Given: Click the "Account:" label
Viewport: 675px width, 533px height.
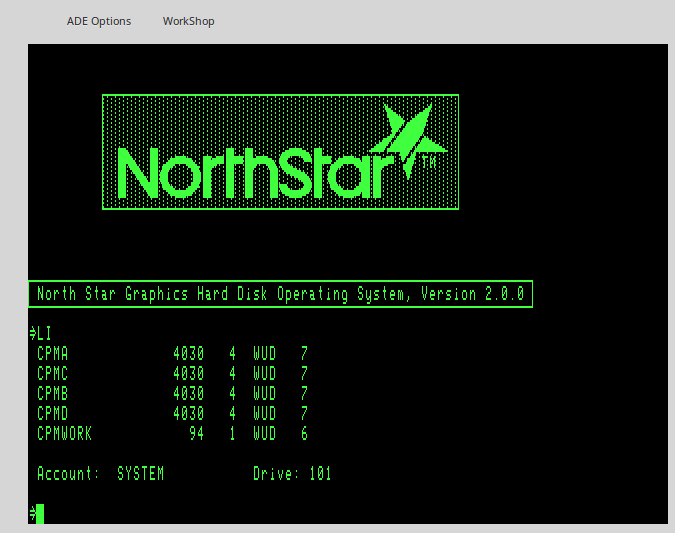Looking at the screenshot, I should (x=68, y=474).
